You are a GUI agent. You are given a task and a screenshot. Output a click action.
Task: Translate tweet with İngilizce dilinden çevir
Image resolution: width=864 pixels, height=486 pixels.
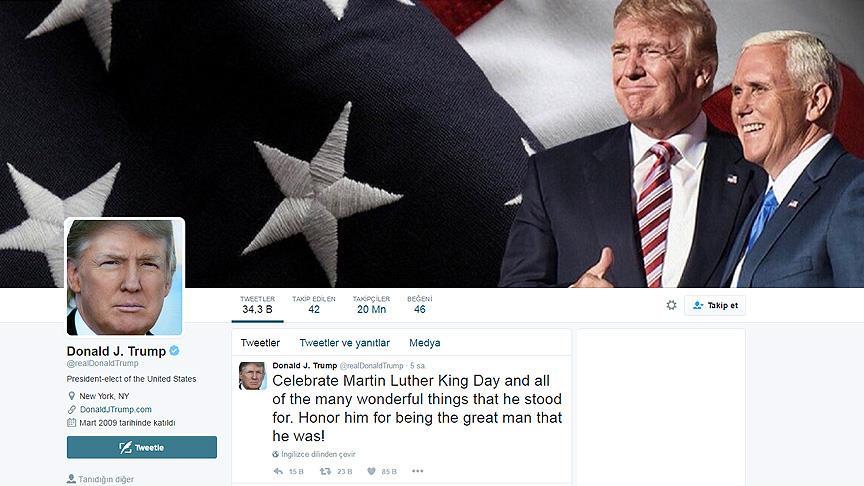318,454
